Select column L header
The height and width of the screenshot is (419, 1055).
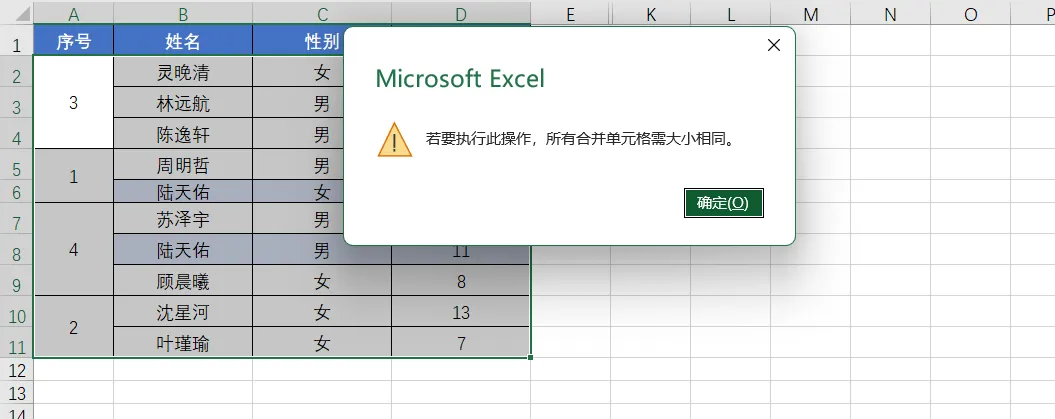coord(731,14)
